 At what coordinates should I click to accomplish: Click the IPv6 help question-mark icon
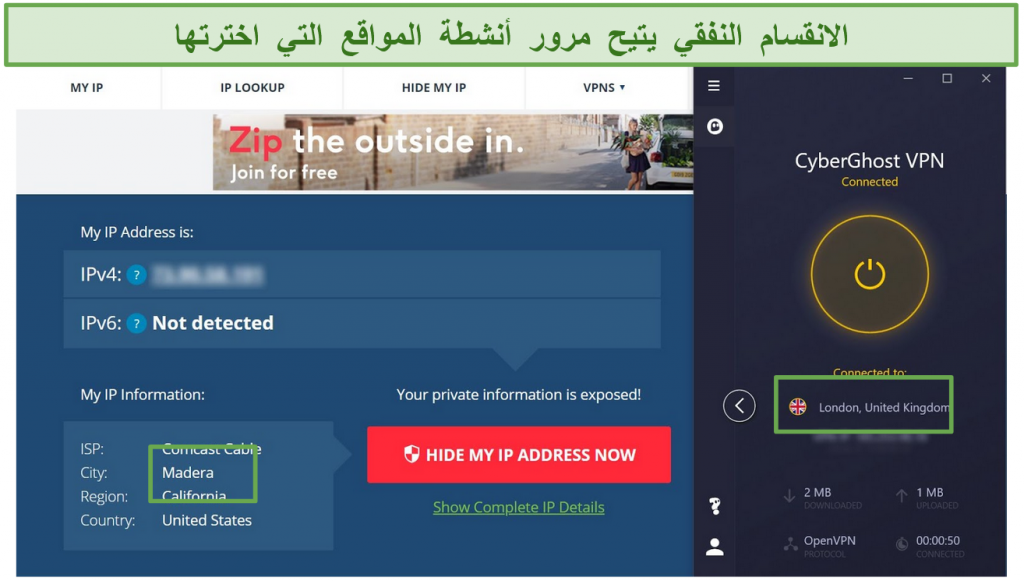[x=136, y=323]
